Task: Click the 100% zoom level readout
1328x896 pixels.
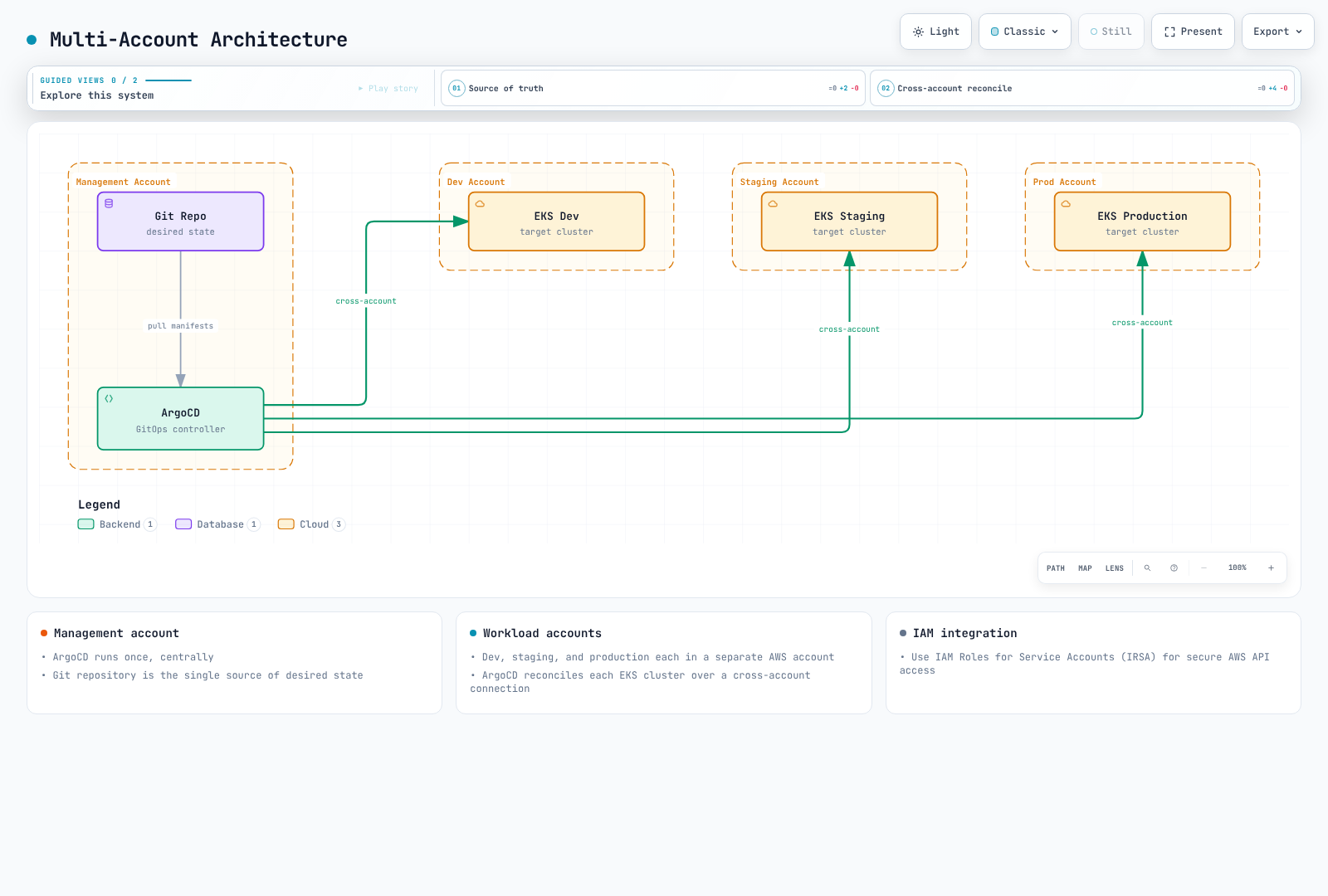Action: 1238,568
